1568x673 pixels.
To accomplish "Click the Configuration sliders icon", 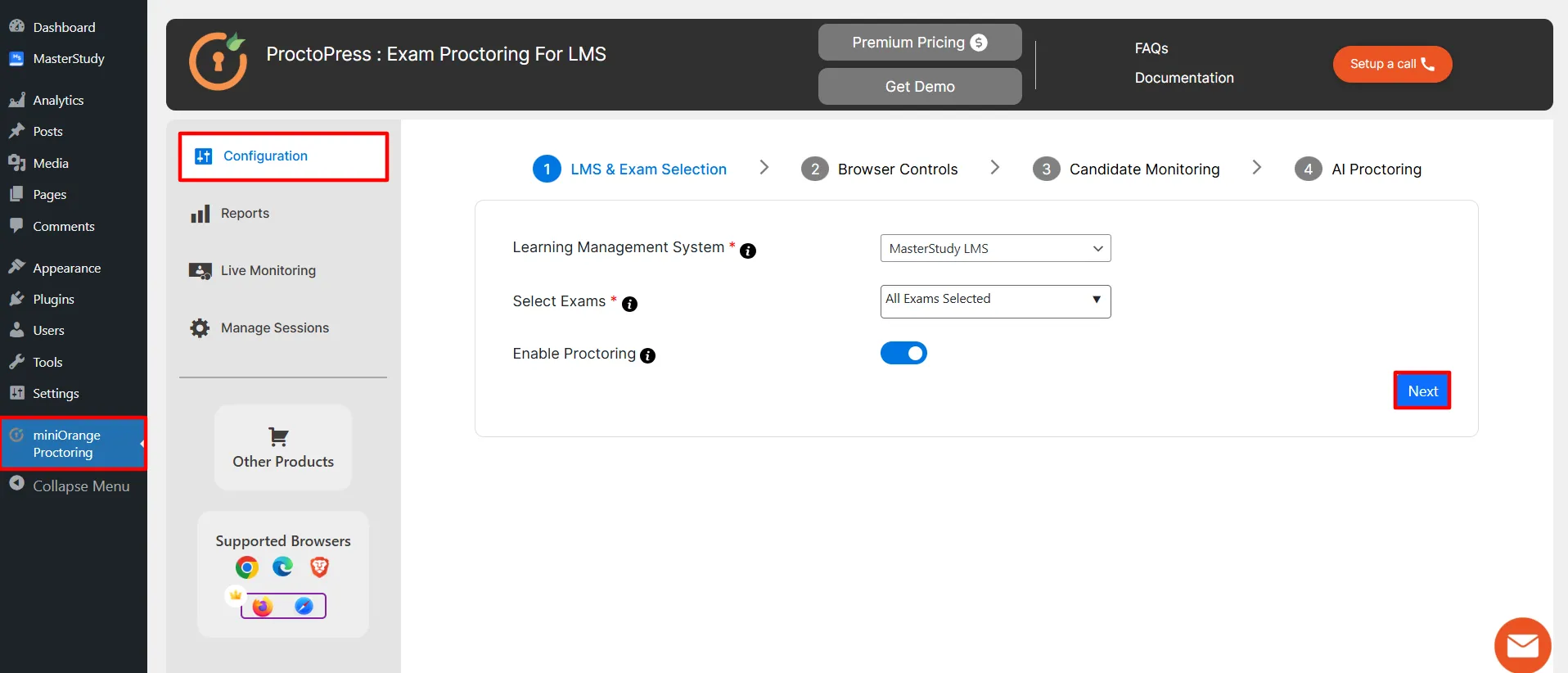I will point(204,156).
